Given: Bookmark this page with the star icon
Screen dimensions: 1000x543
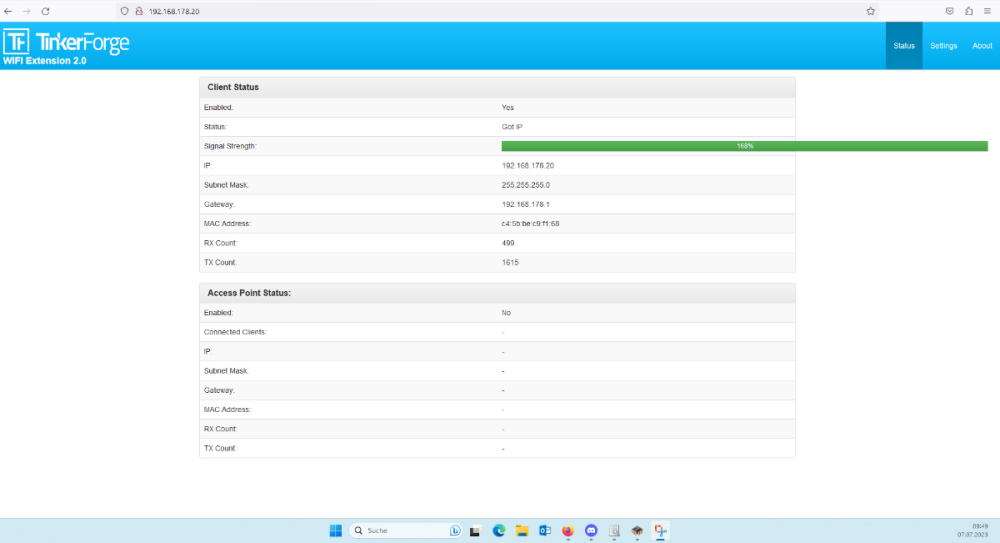Looking at the screenshot, I should (x=870, y=11).
